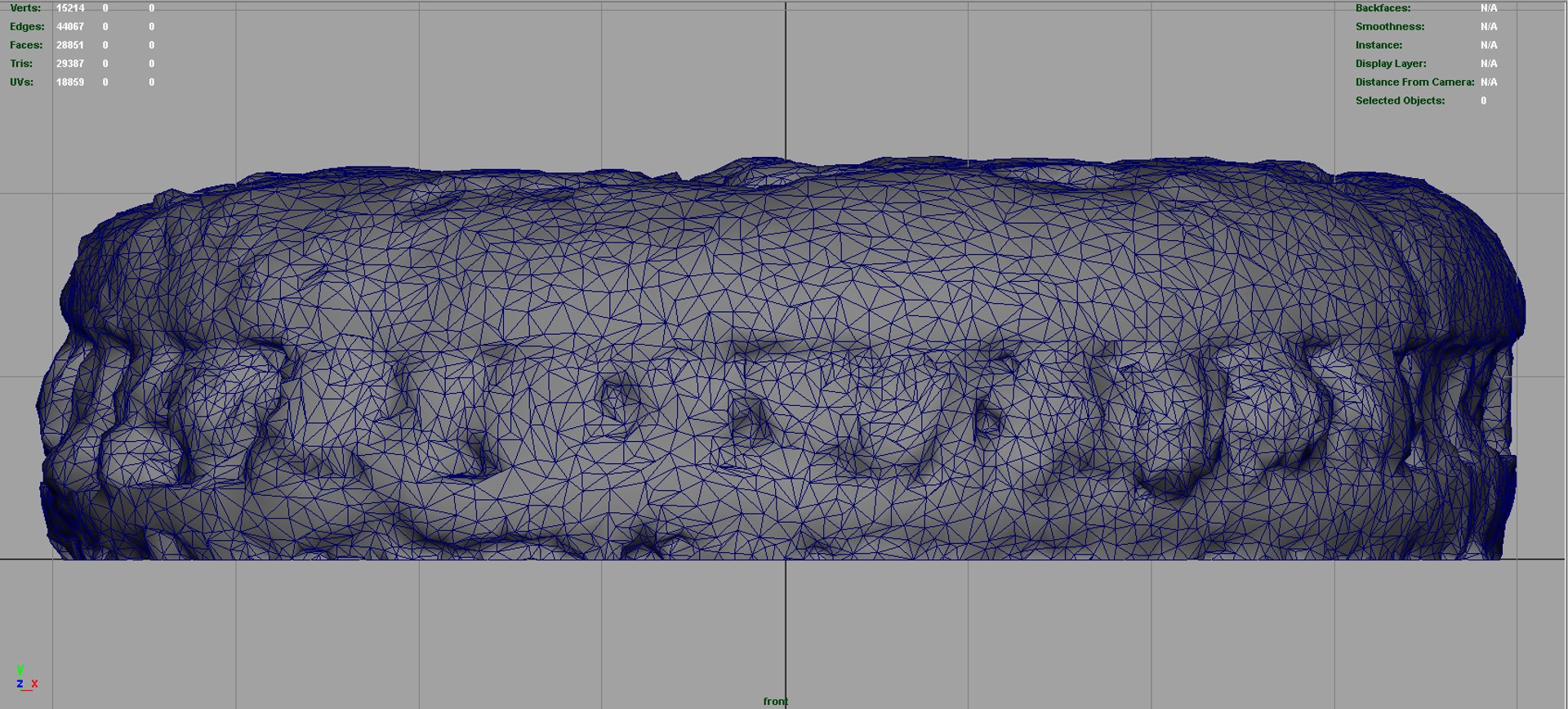Click the triangle count value 29387
Image resolution: width=1568 pixels, height=709 pixels.
(x=70, y=64)
